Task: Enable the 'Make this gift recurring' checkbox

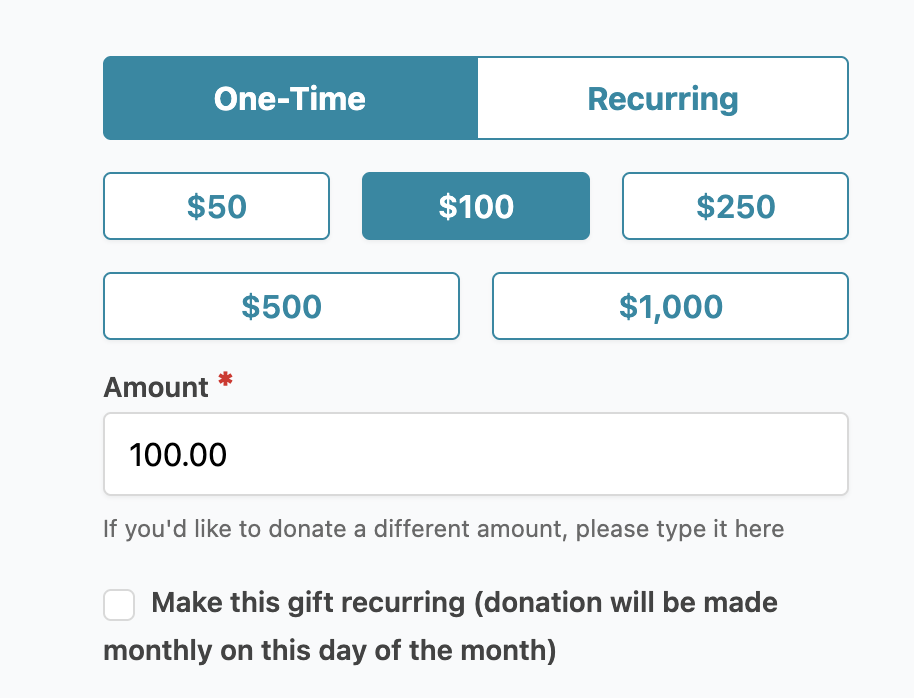Action: pyautogui.click(x=119, y=605)
